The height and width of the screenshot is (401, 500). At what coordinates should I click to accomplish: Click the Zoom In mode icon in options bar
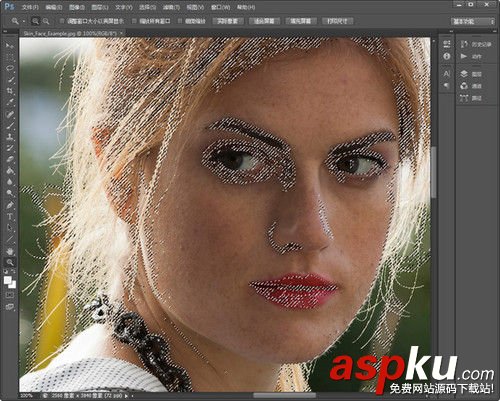(x=35, y=21)
